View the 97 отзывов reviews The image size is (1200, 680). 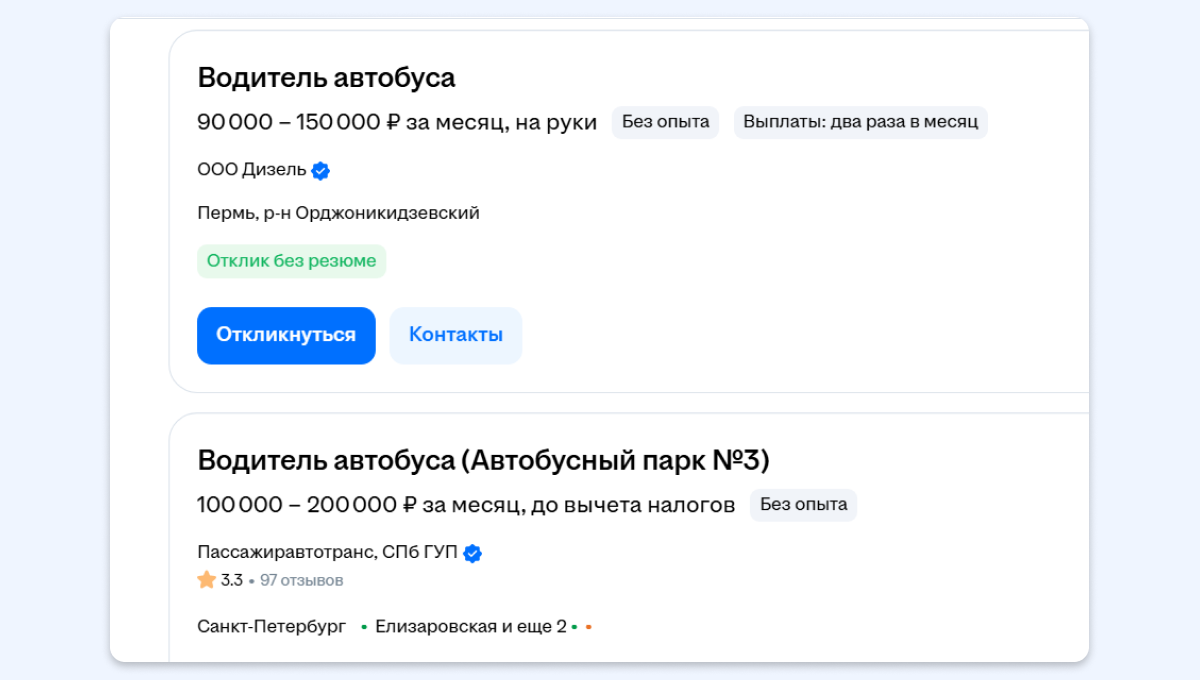pyautogui.click(x=301, y=580)
